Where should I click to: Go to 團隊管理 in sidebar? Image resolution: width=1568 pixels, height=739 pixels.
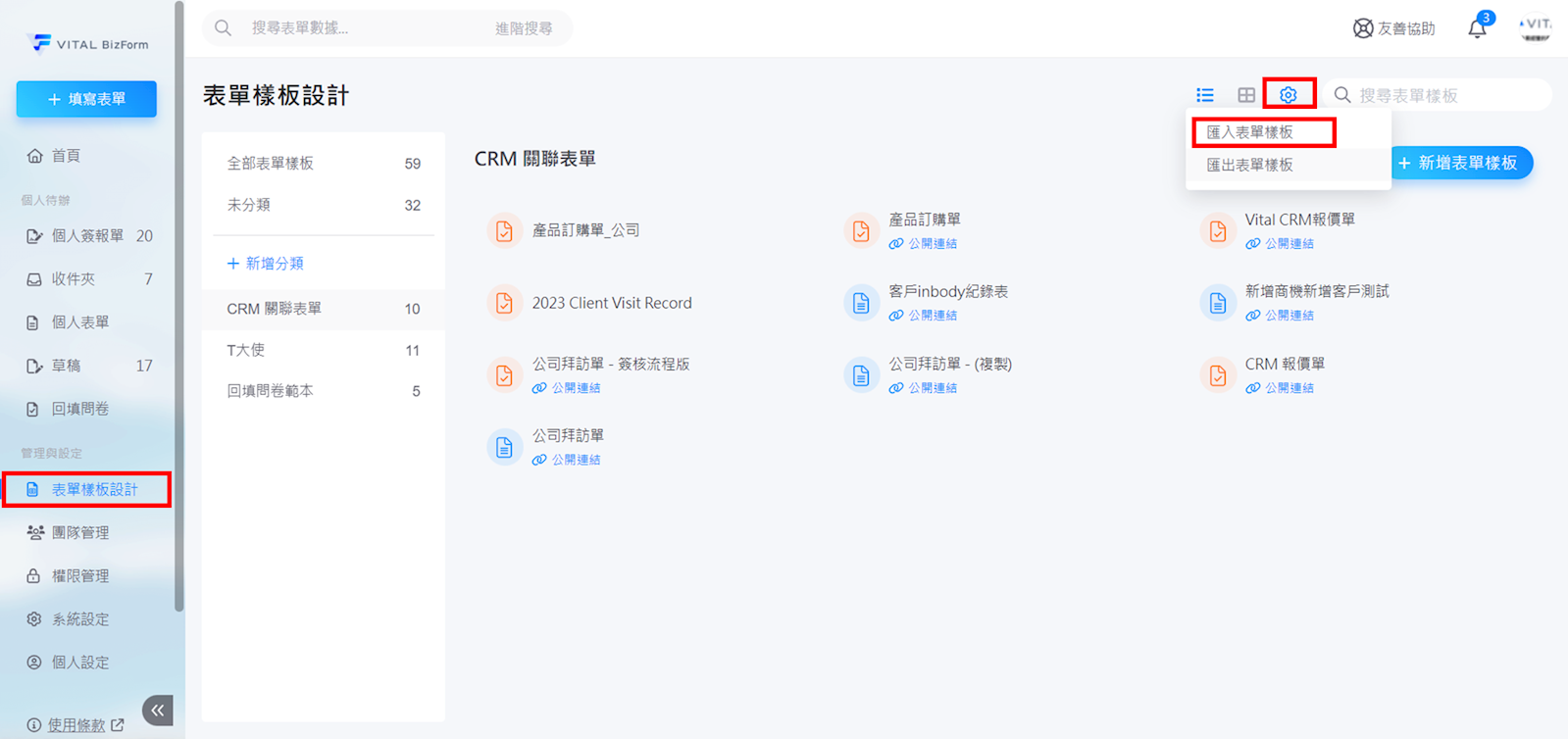coord(80,532)
